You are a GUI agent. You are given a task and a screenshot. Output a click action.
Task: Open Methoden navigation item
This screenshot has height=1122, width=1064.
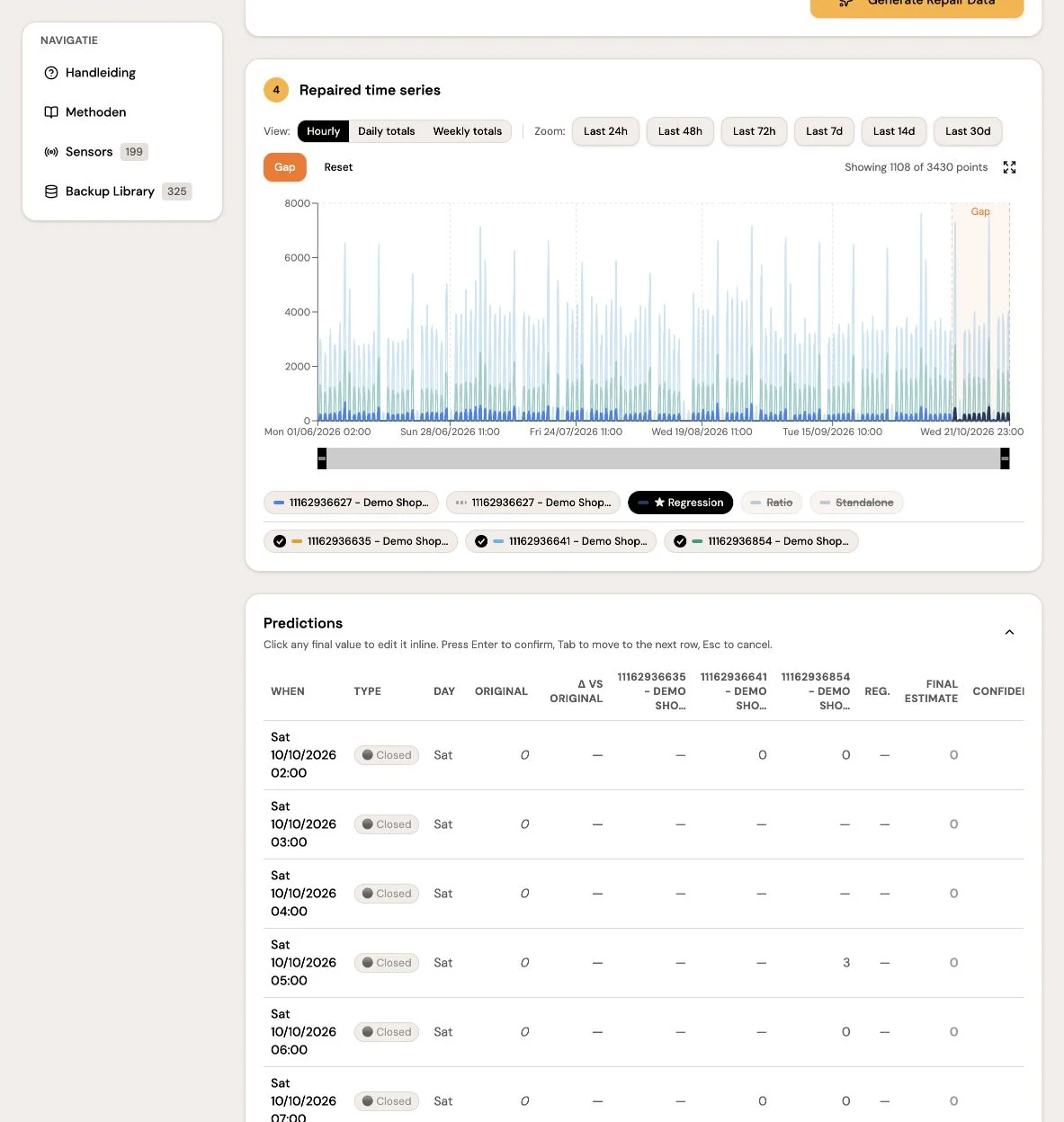(x=122, y=112)
